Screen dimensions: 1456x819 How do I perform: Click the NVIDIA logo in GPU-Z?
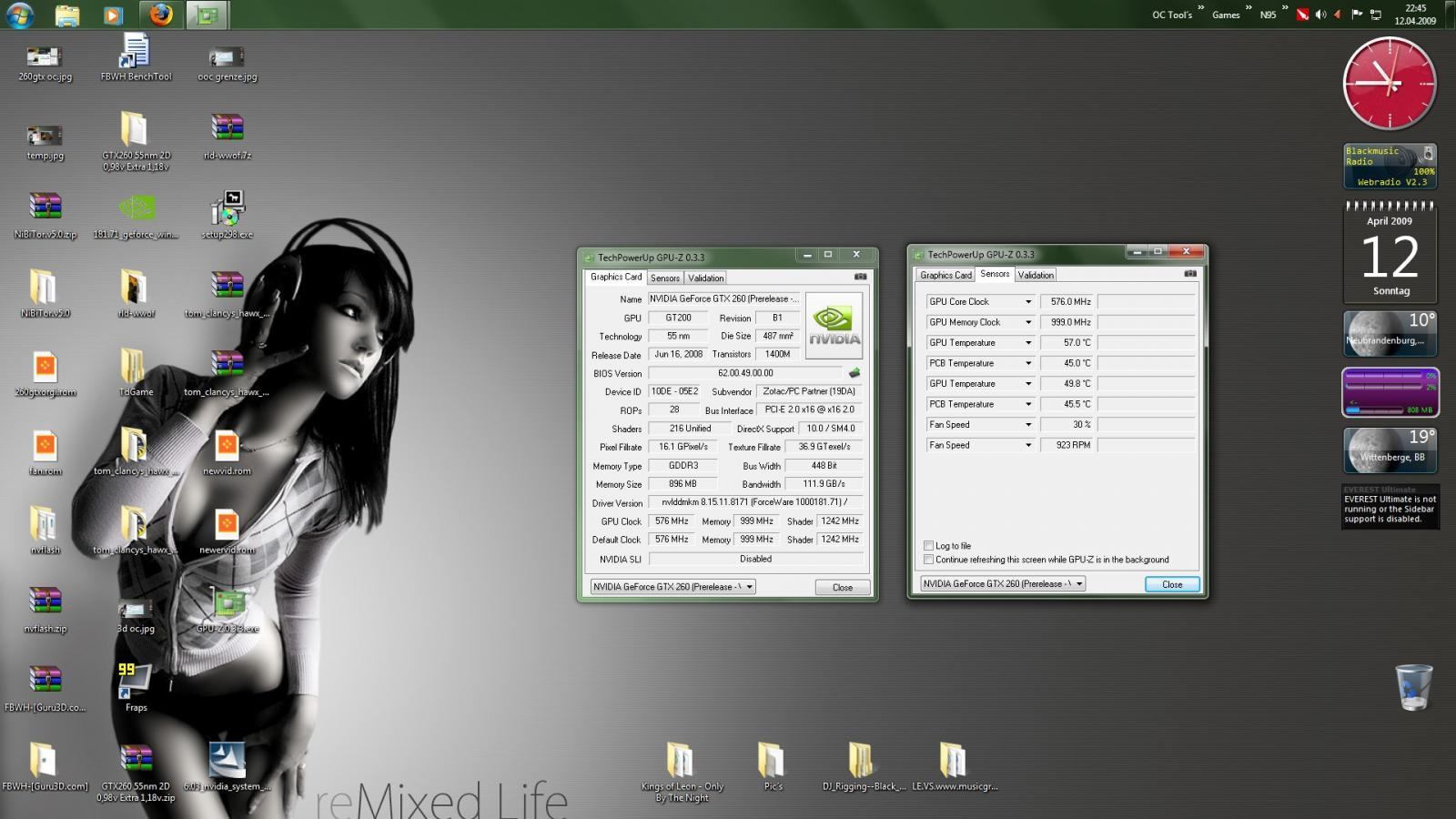tap(834, 327)
